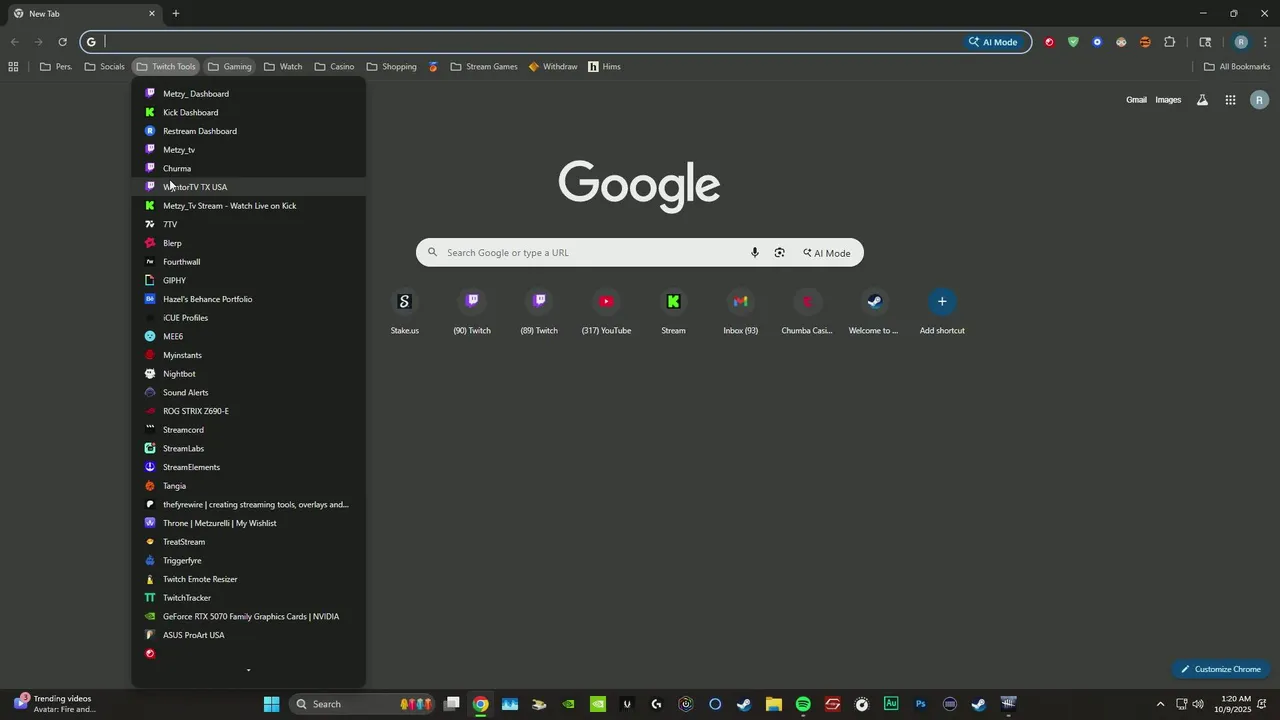
Task: Click the Customize Chrome button
Action: tap(1221, 669)
